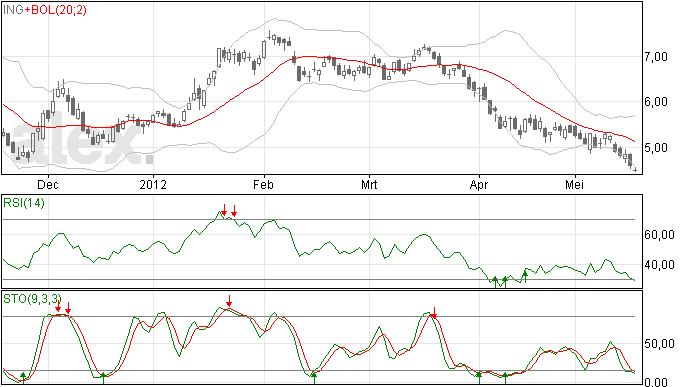Click the 60,00 RSI axis value
Screen dimensions: 690x387
pos(659,235)
